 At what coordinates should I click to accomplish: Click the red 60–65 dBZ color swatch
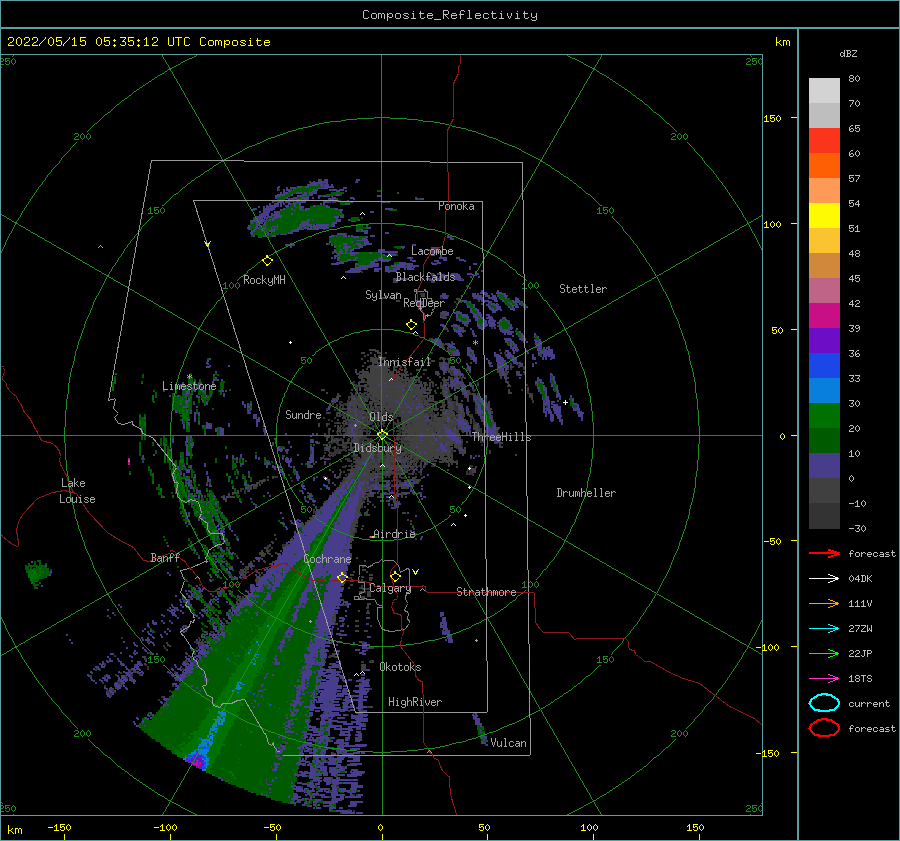pyautogui.click(x=824, y=141)
